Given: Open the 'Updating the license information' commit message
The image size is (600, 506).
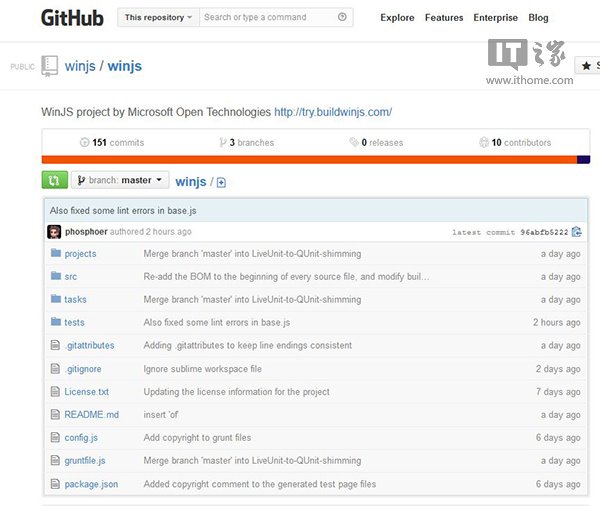Looking at the screenshot, I should coord(236,392).
